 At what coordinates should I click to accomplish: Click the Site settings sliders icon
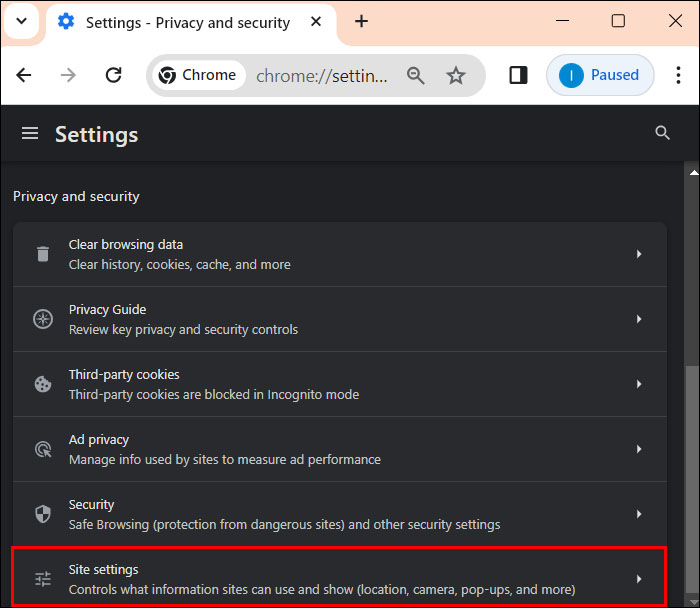pyautogui.click(x=43, y=579)
